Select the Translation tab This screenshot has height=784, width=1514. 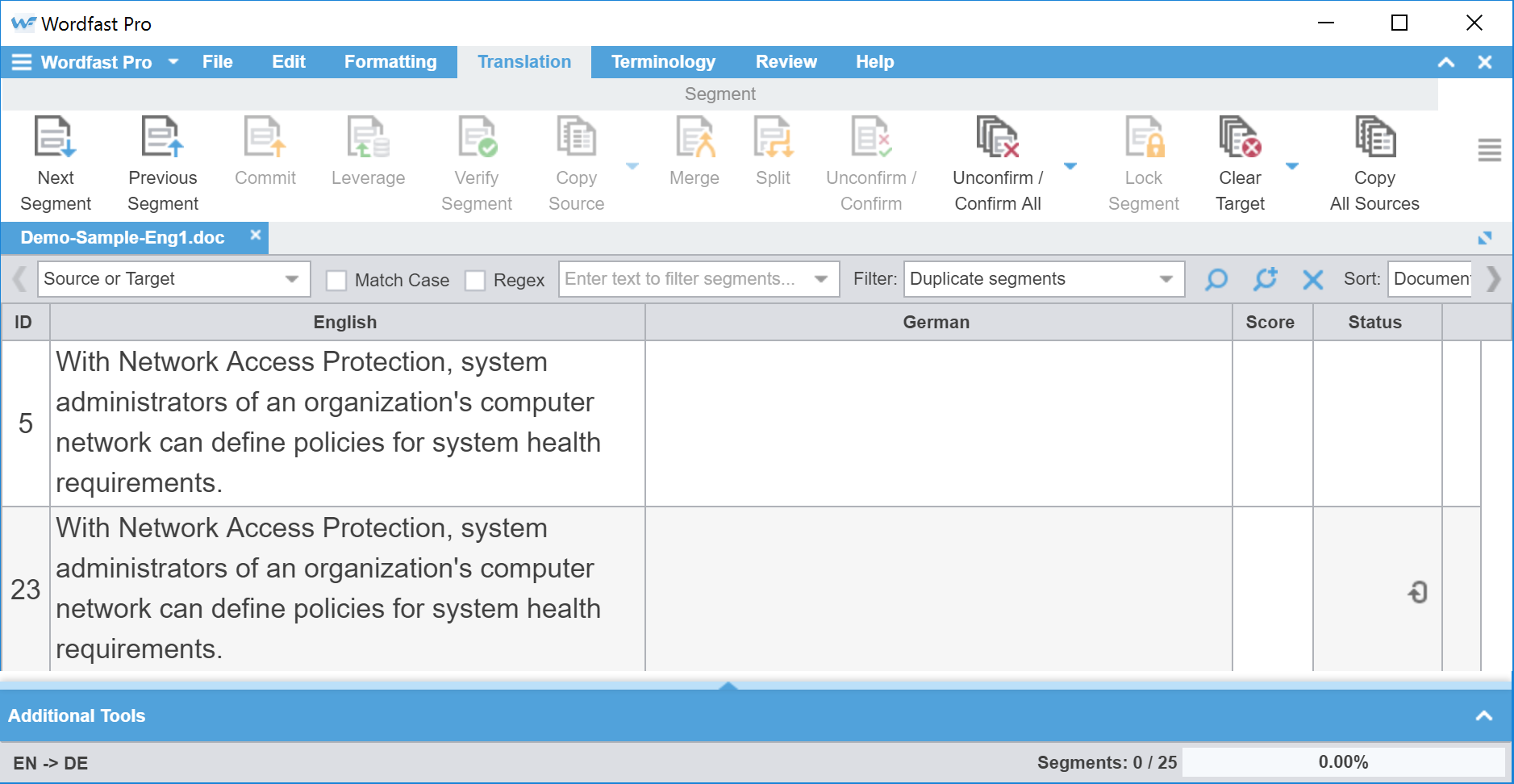(x=524, y=62)
